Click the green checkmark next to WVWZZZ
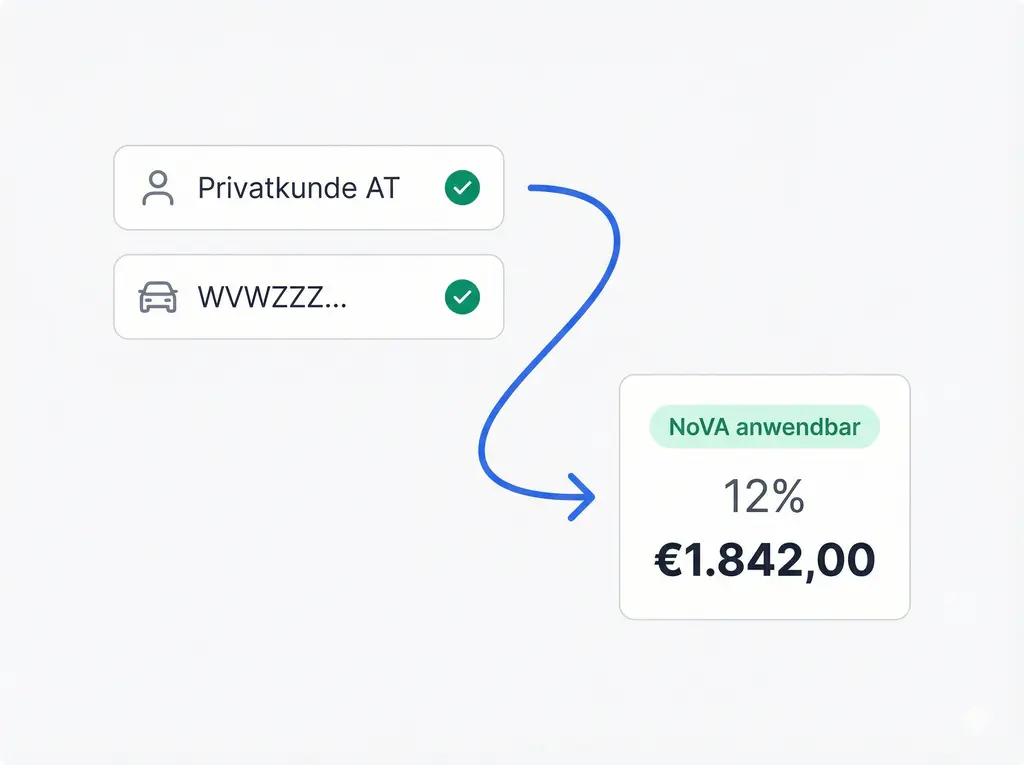The image size is (1024, 765). tap(462, 297)
